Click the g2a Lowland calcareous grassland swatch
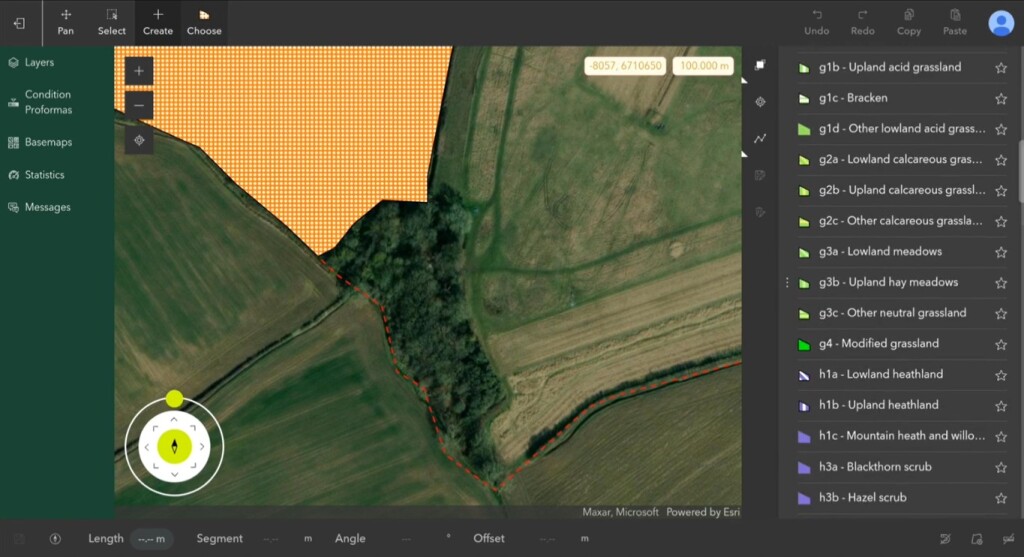The height and width of the screenshot is (557, 1024). click(803, 160)
